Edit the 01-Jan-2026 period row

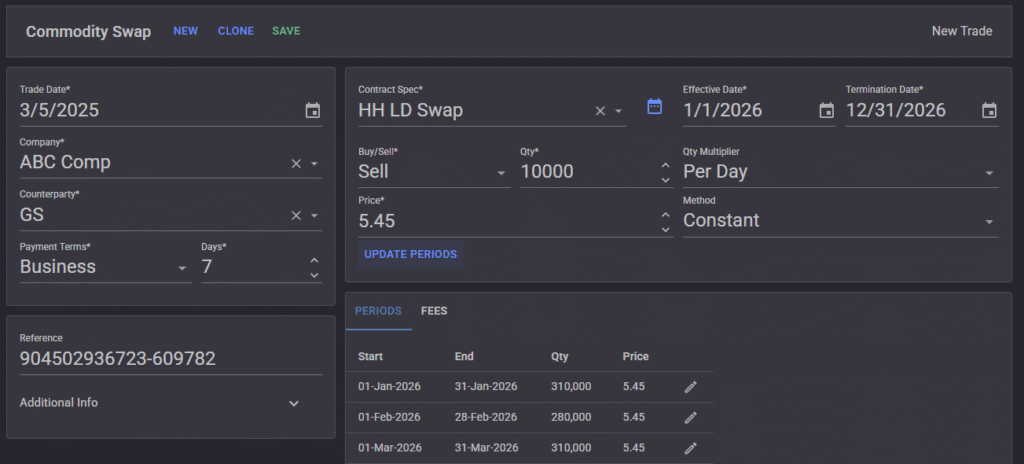pyautogui.click(x=690, y=387)
